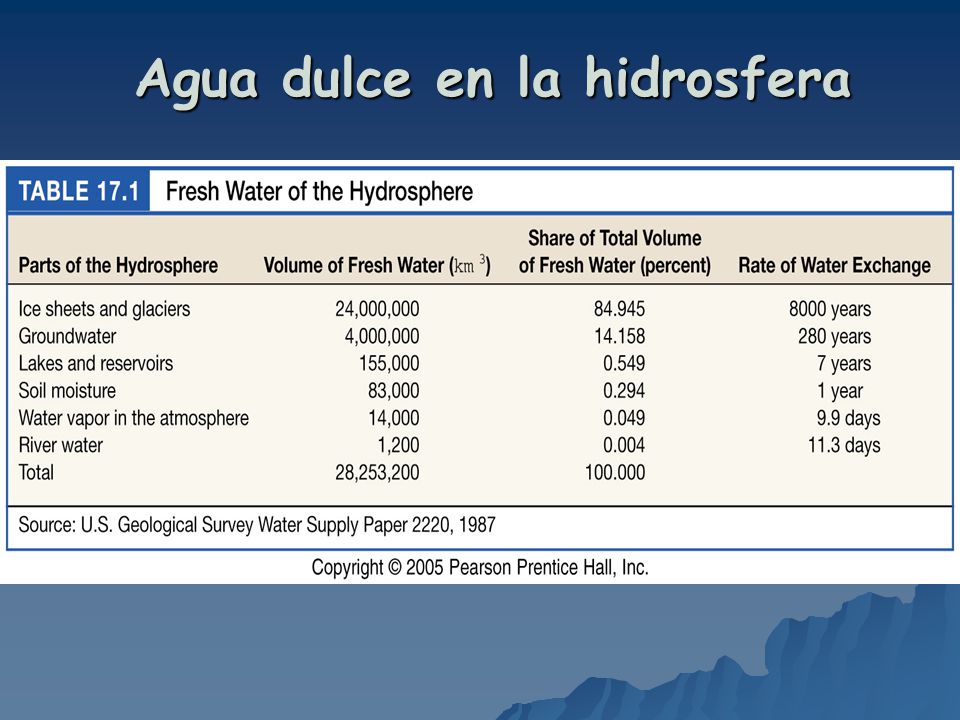Select the 'Source: U.S. Geological Survey' line

tap(257, 525)
